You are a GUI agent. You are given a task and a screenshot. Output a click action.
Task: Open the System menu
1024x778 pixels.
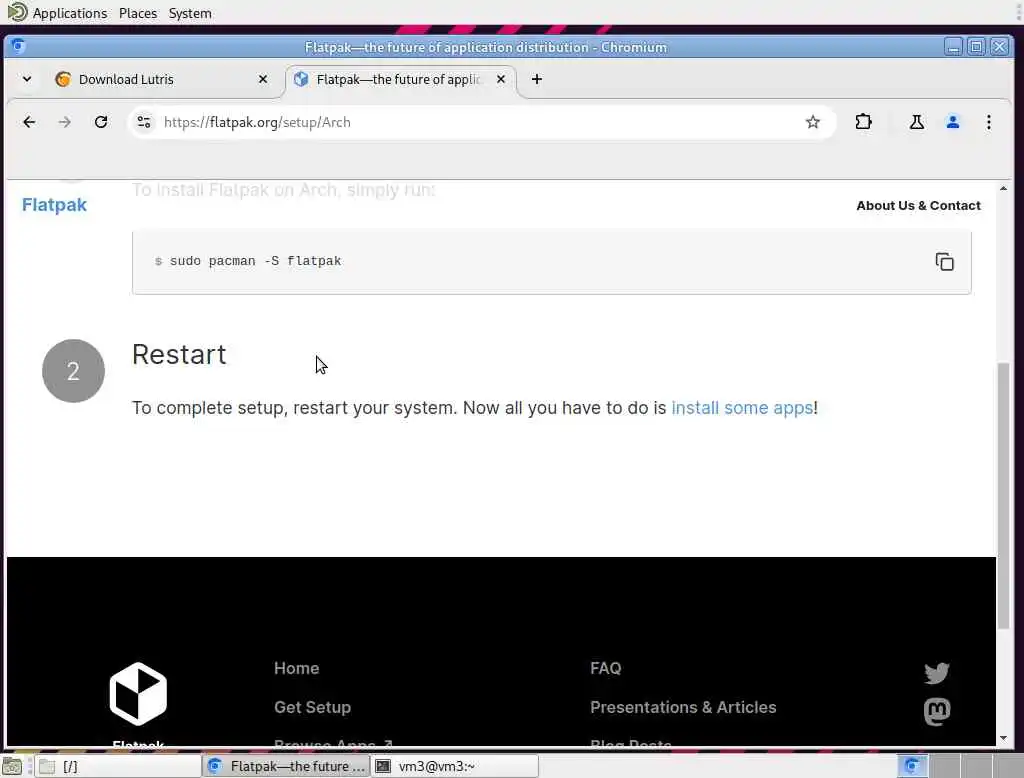190,13
